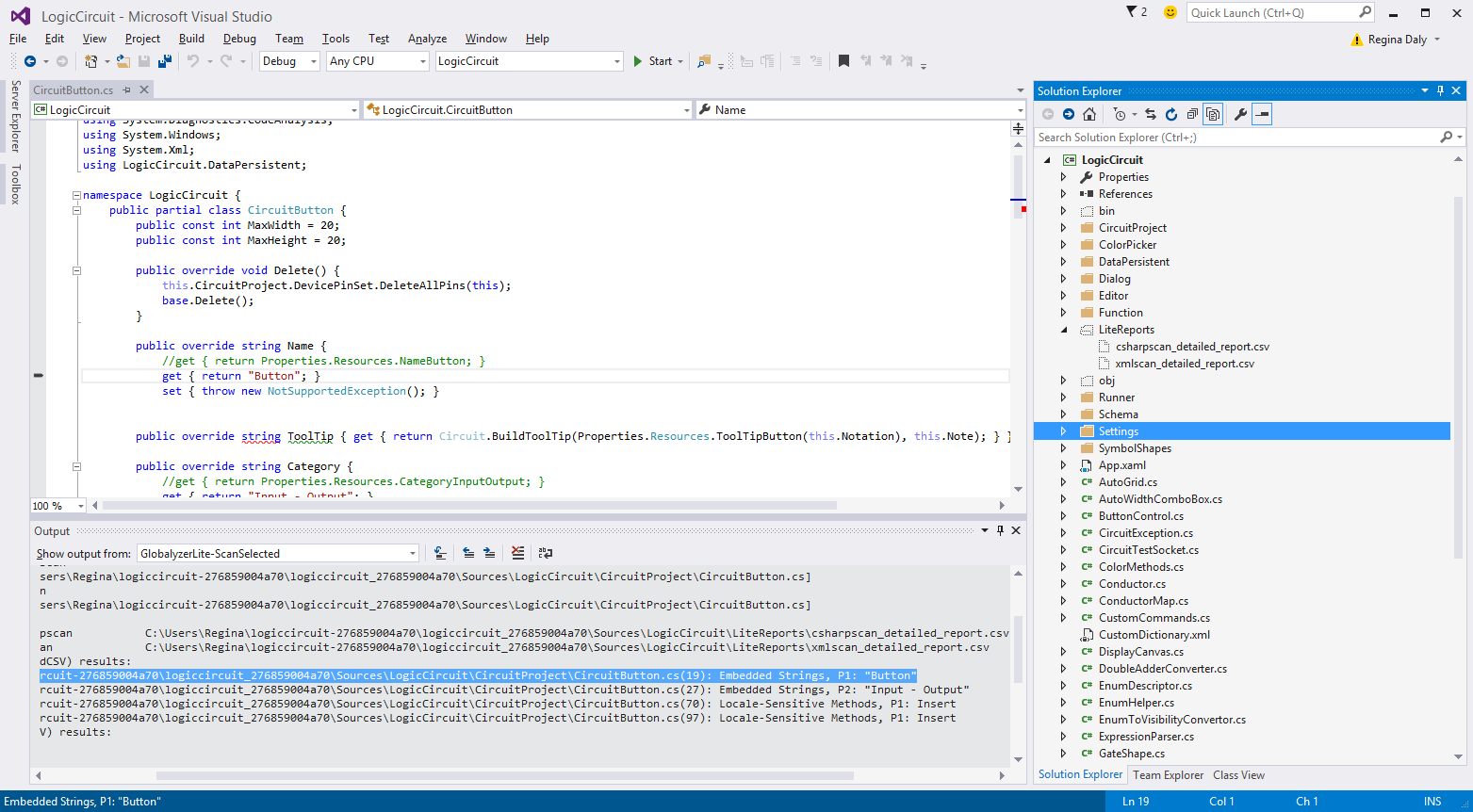Toggle word wrap in Output window

click(x=546, y=553)
